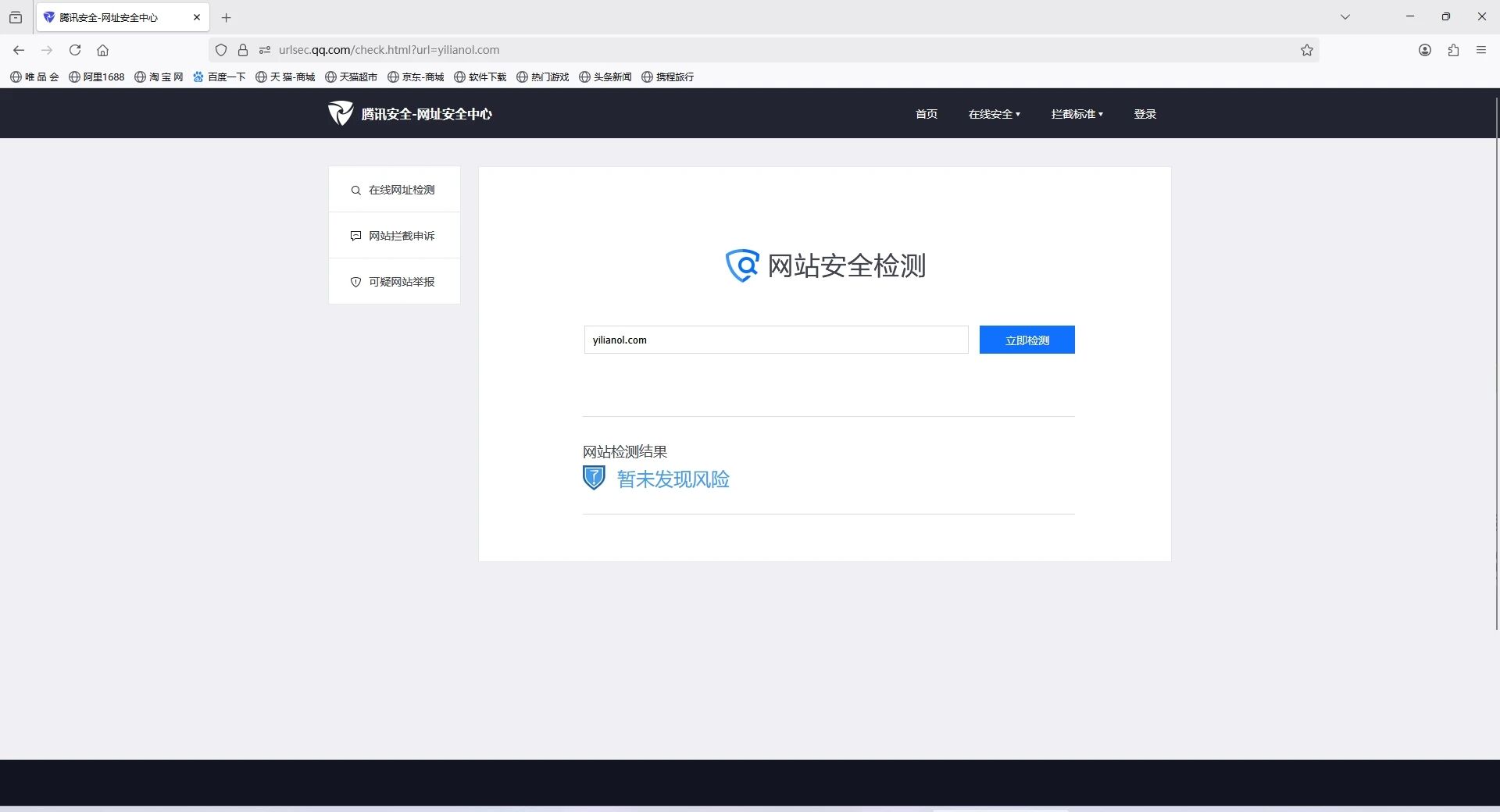Close the 腾讯安全-网址安全中心 tab

click(197, 17)
